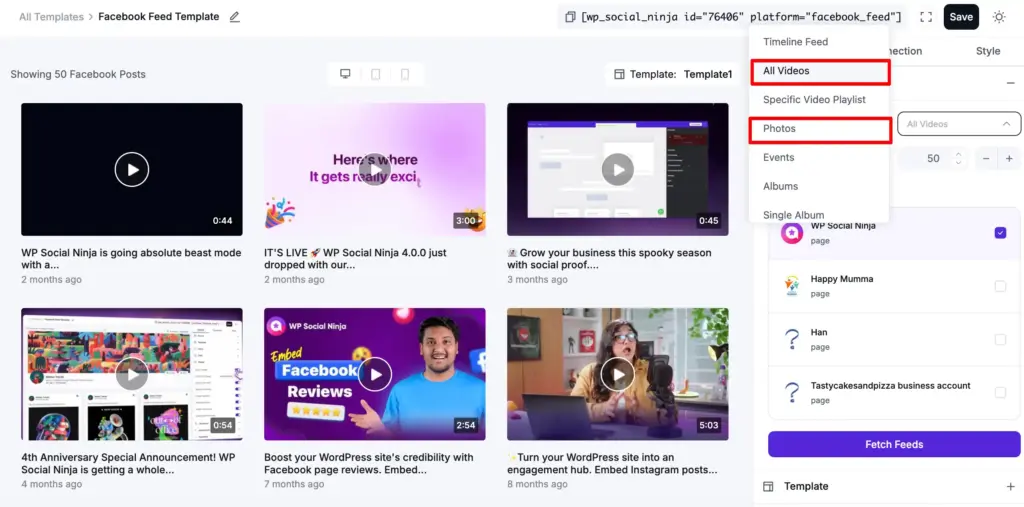This screenshot has height=507, width=1024.
Task: Click the Facebook Feed Template title text
Action: 159,17
